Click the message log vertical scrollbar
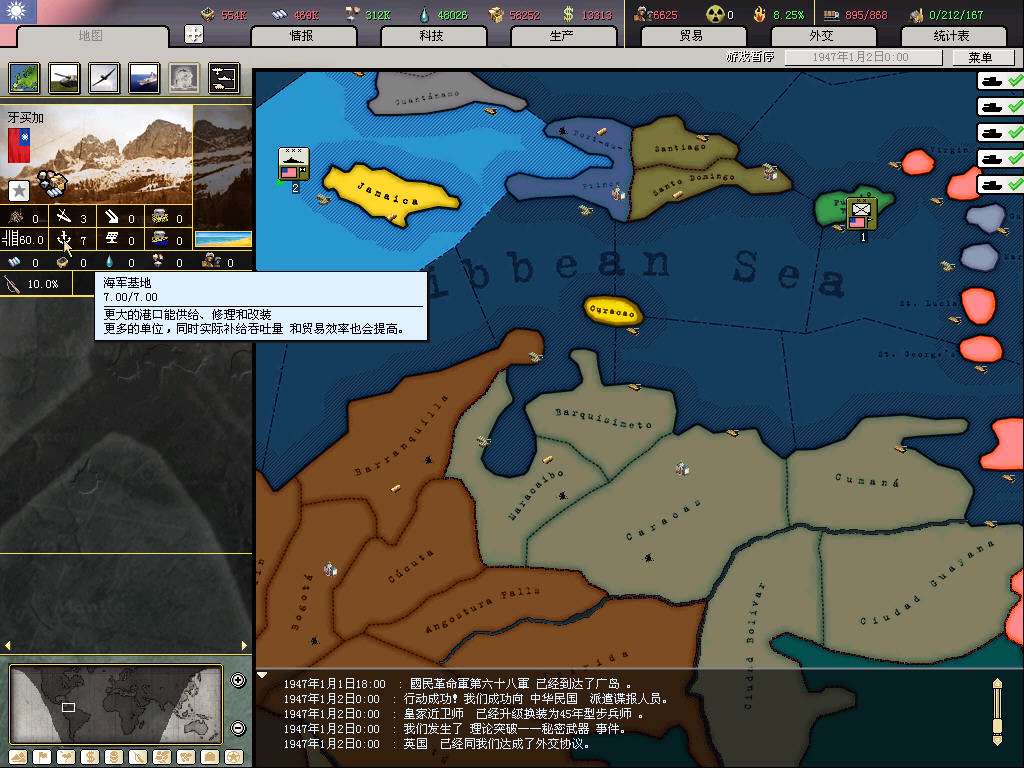Image resolution: width=1024 pixels, height=768 pixels. point(996,711)
